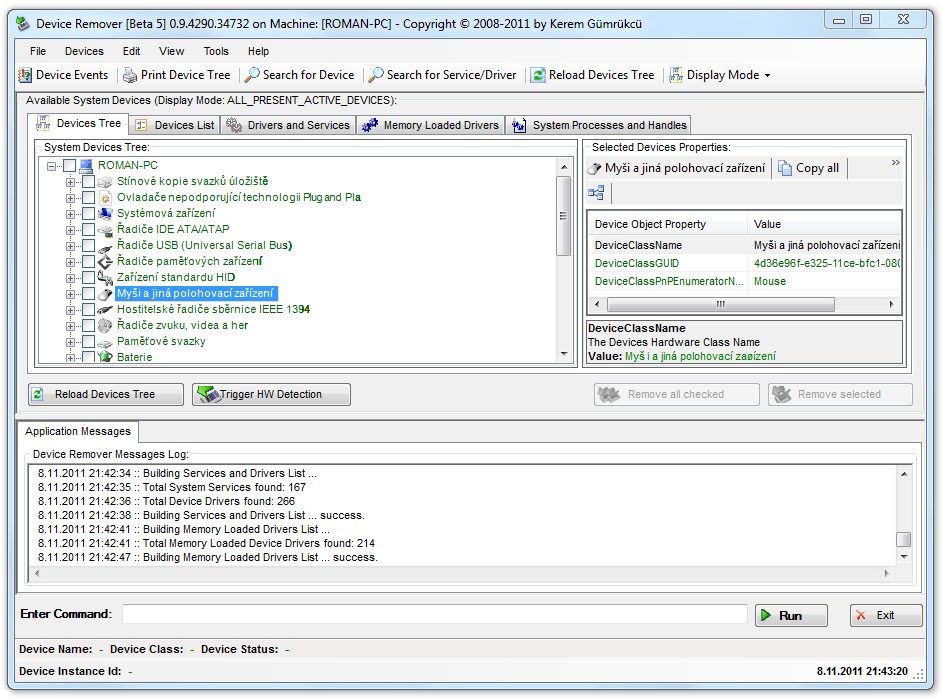The image size is (942, 698).
Task: Click the Systémová zařízení monitor icon
Action: coord(105,214)
